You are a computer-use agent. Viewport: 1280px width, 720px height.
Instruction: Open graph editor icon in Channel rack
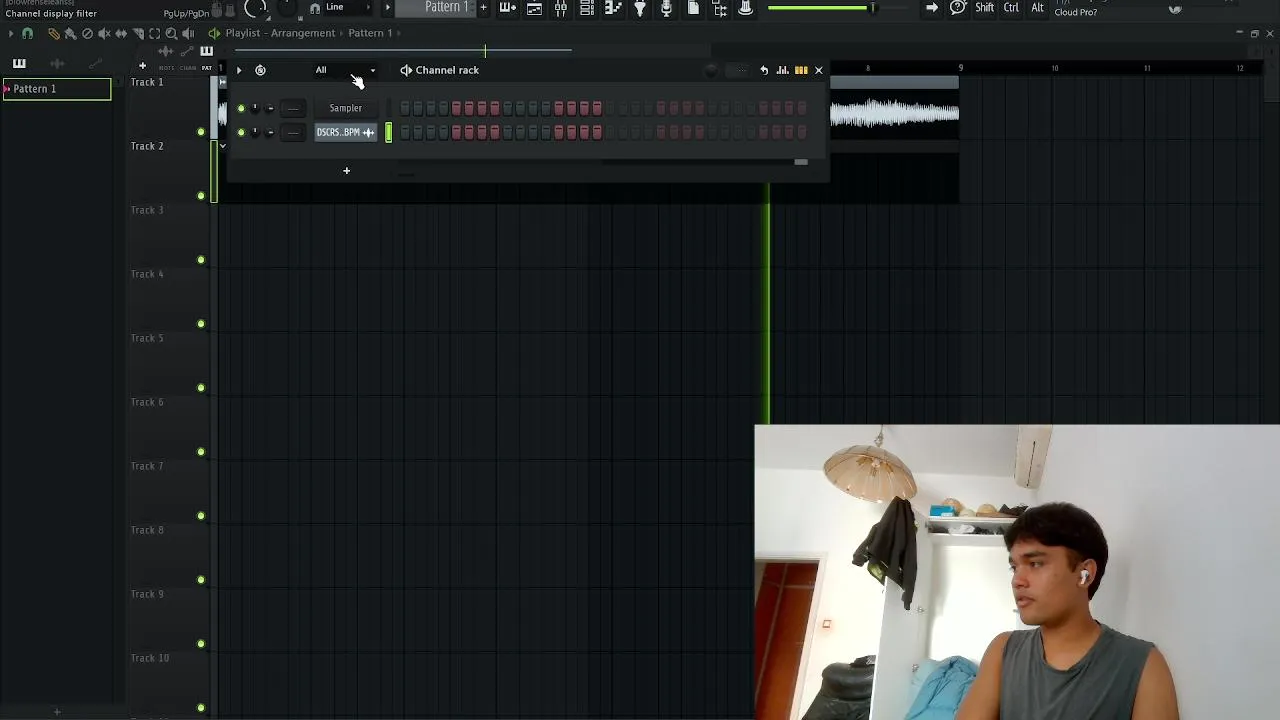click(783, 70)
